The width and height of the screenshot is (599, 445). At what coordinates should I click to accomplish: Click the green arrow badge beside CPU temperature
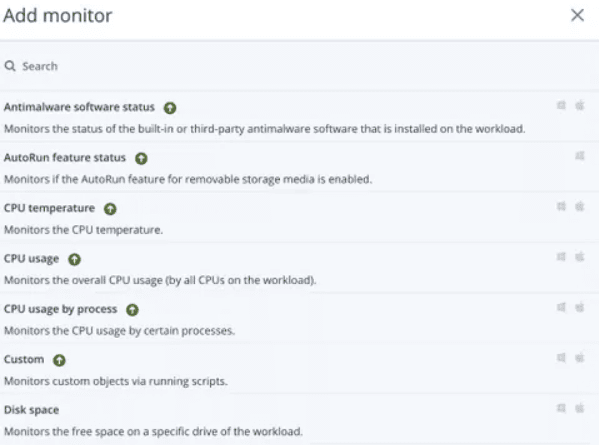click(110, 209)
